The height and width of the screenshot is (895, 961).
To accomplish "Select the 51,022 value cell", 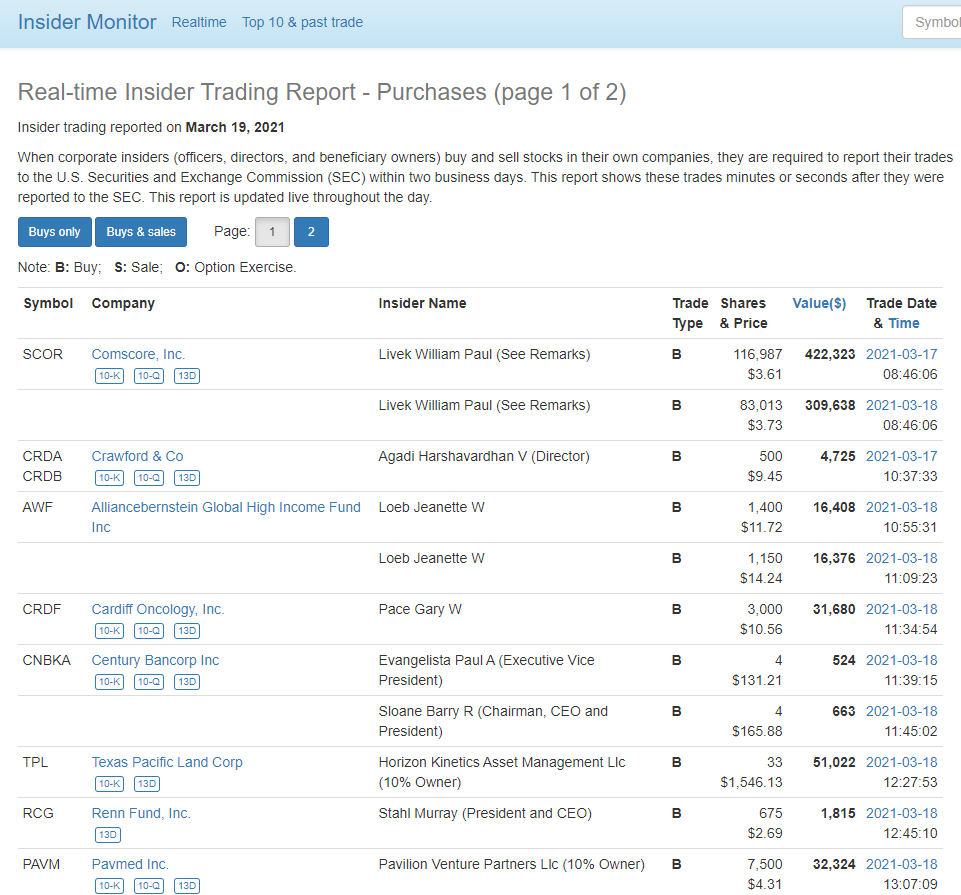I will [x=834, y=762].
